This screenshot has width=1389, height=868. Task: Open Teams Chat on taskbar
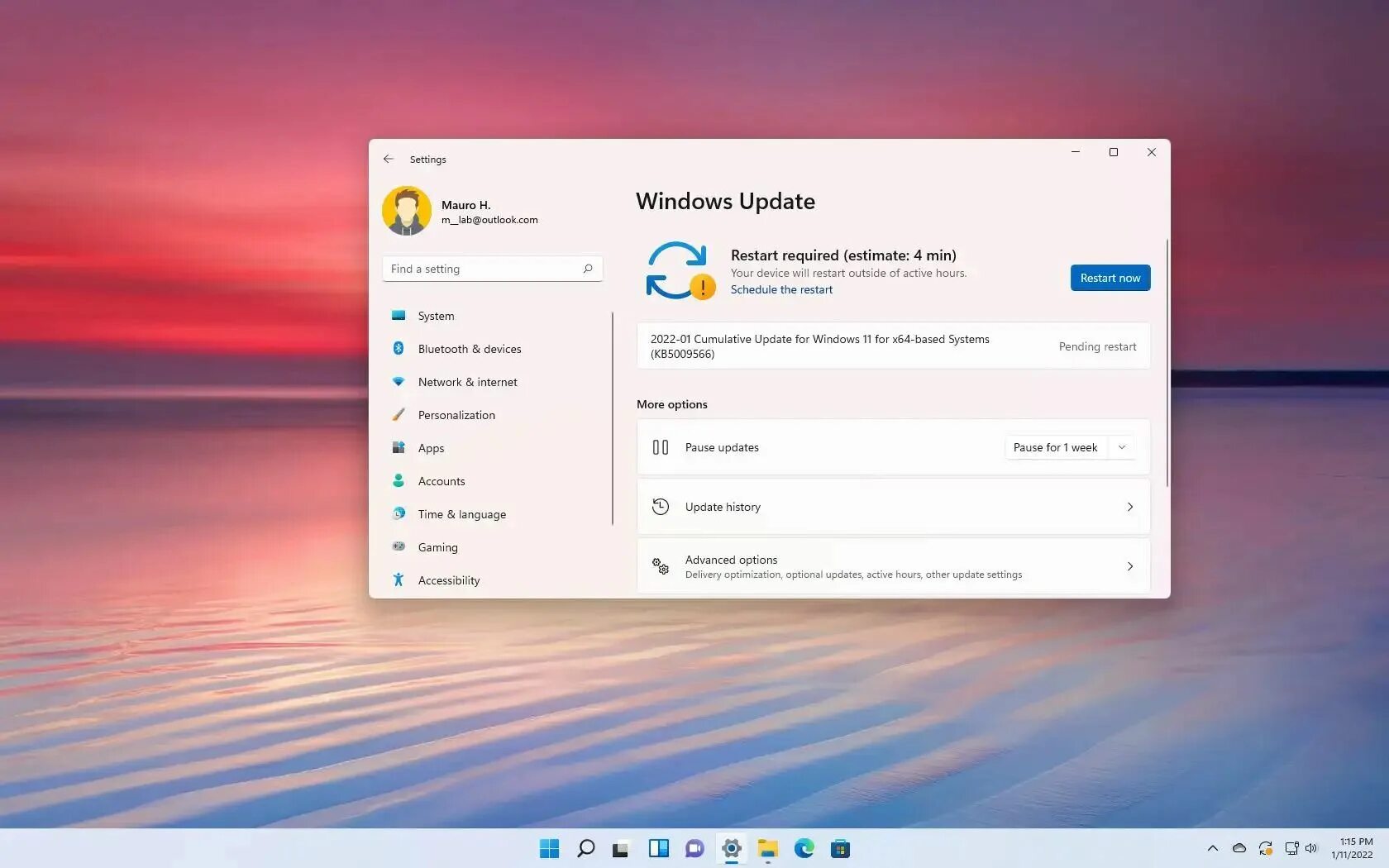click(694, 848)
